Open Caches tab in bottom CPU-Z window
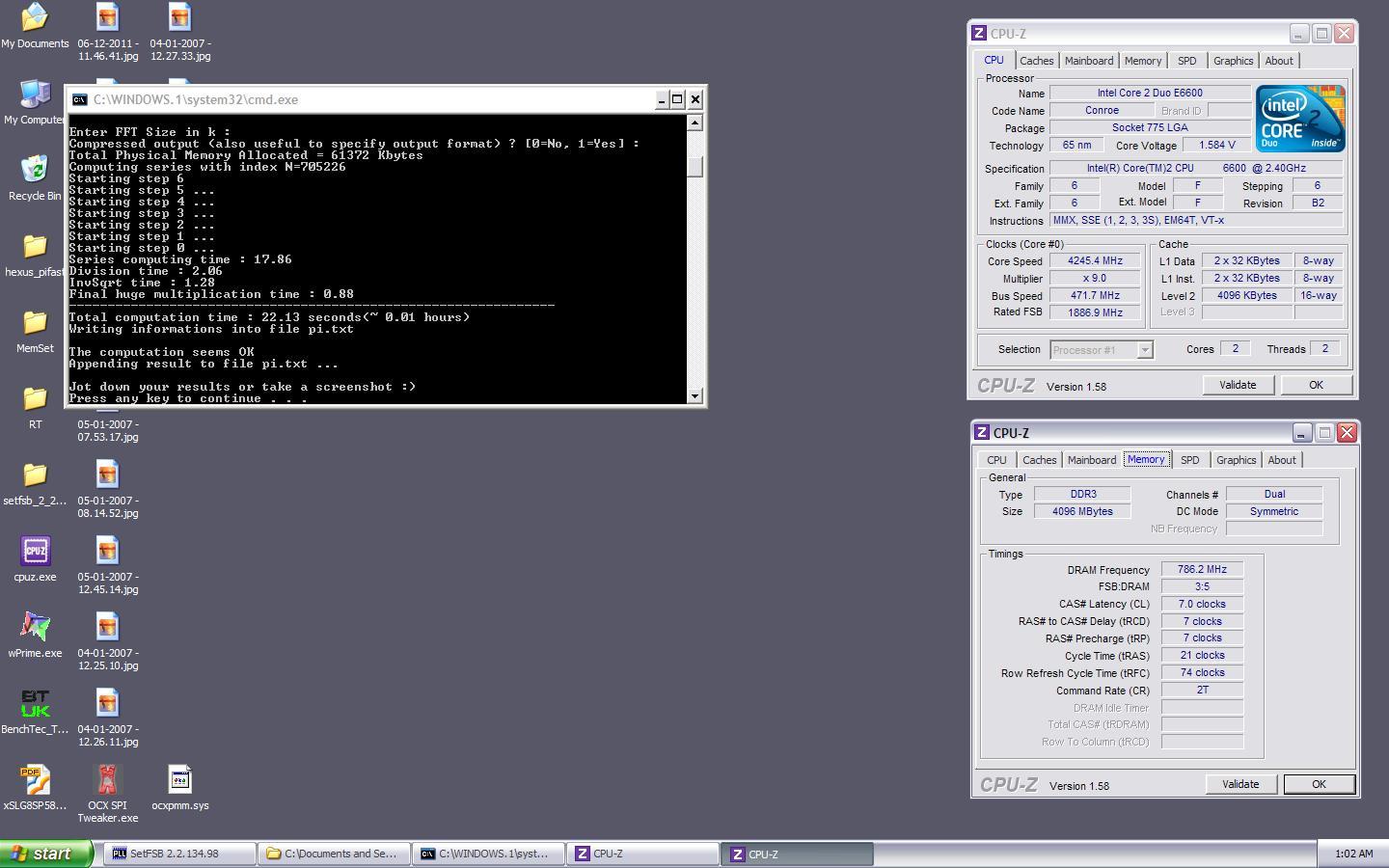 [1039, 460]
